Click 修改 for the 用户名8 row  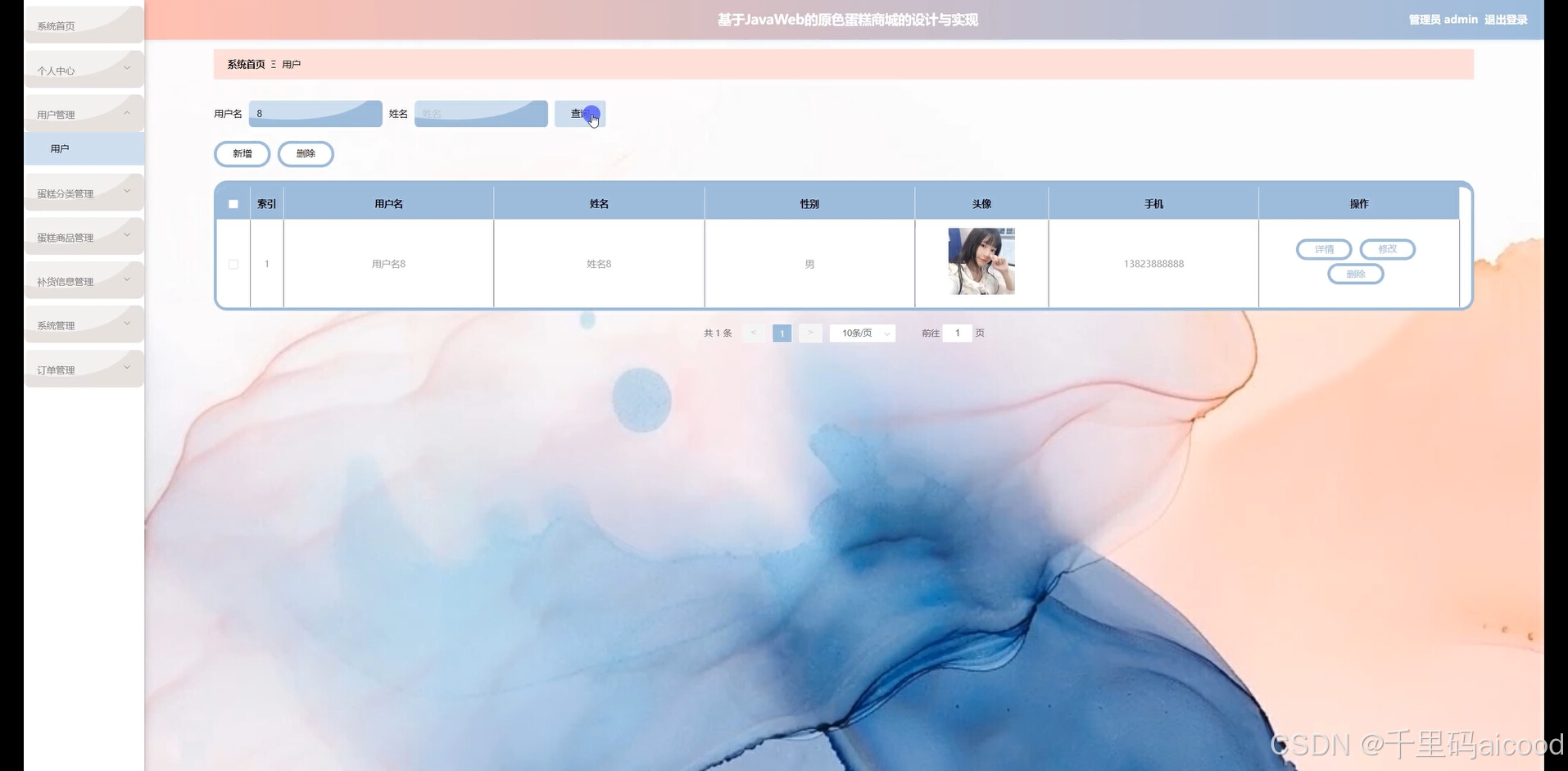1388,249
